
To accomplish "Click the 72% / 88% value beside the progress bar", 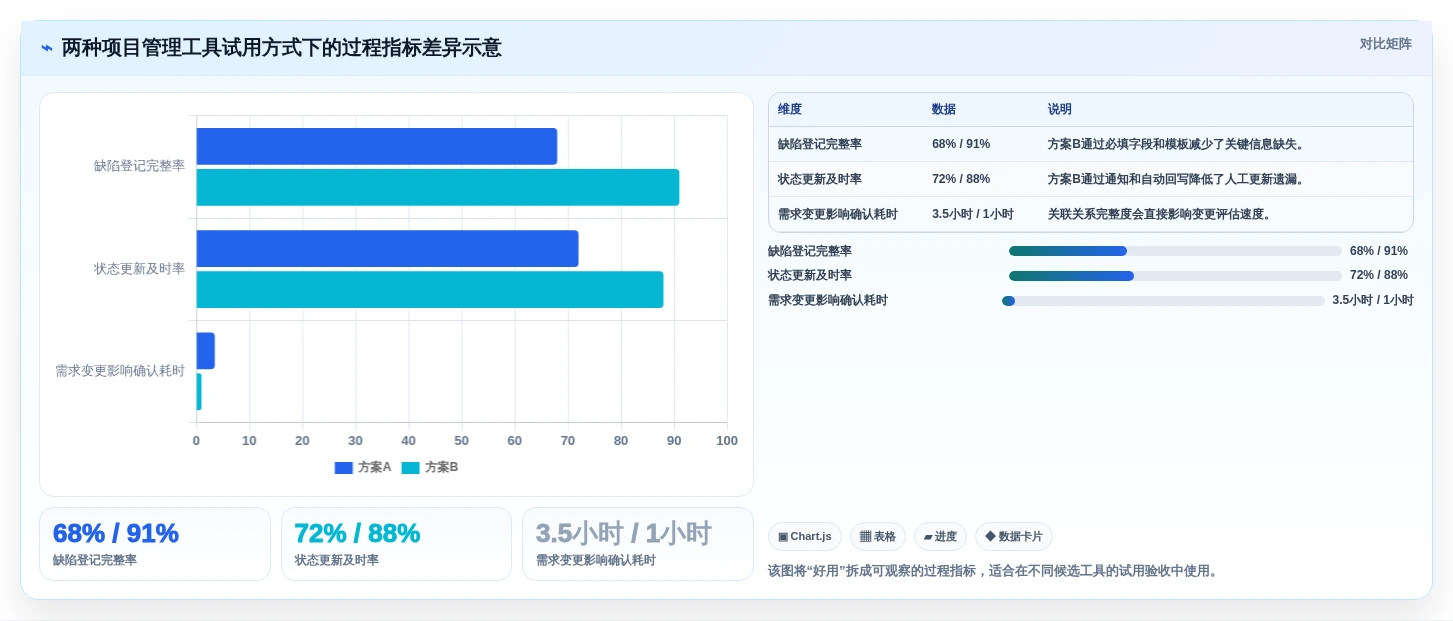I will [x=1378, y=275].
